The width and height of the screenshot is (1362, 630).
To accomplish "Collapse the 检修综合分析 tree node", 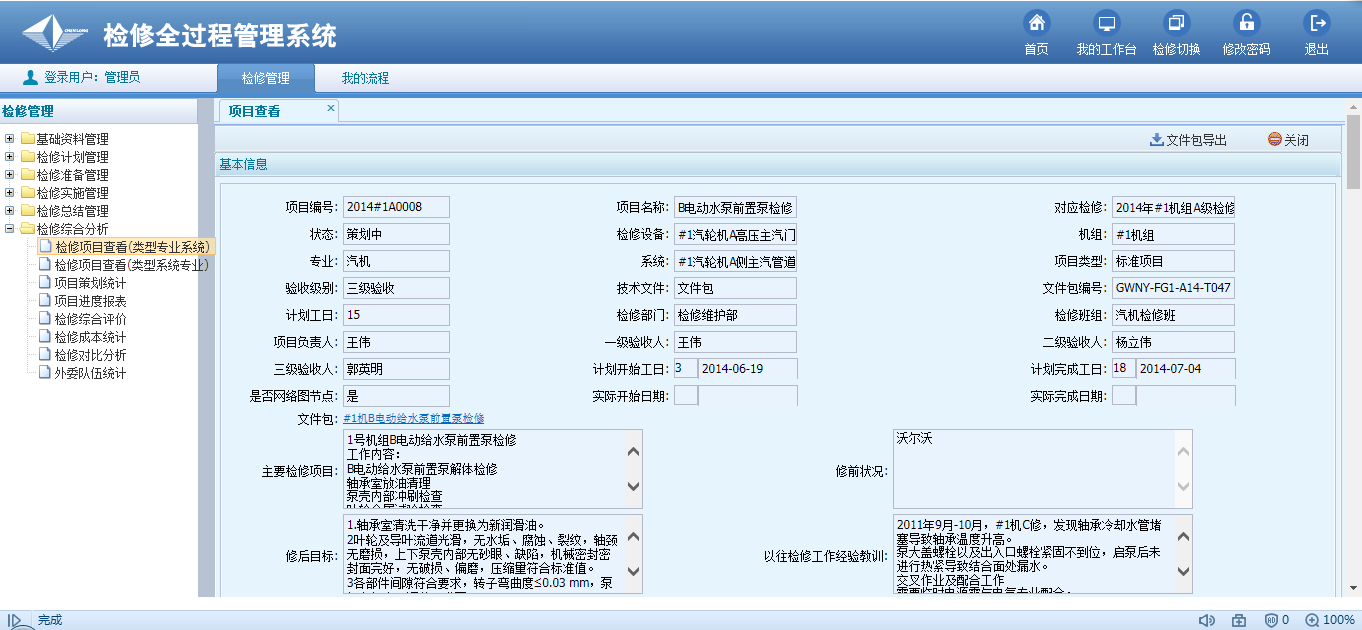I will (10, 229).
